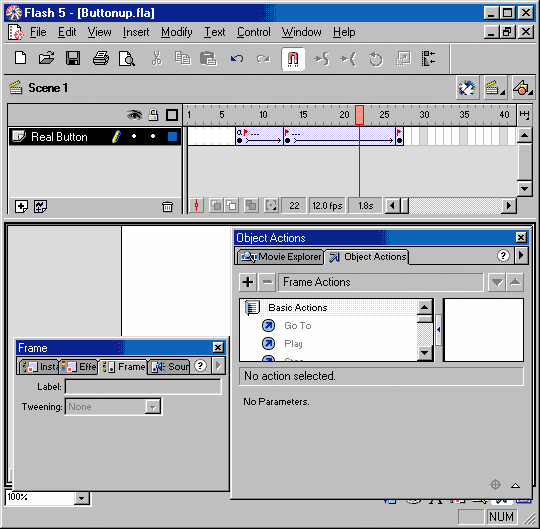Toggle the Snap to Objects magnet icon
Image resolution: width=540 pixels, height=529 pixels.
293,59
